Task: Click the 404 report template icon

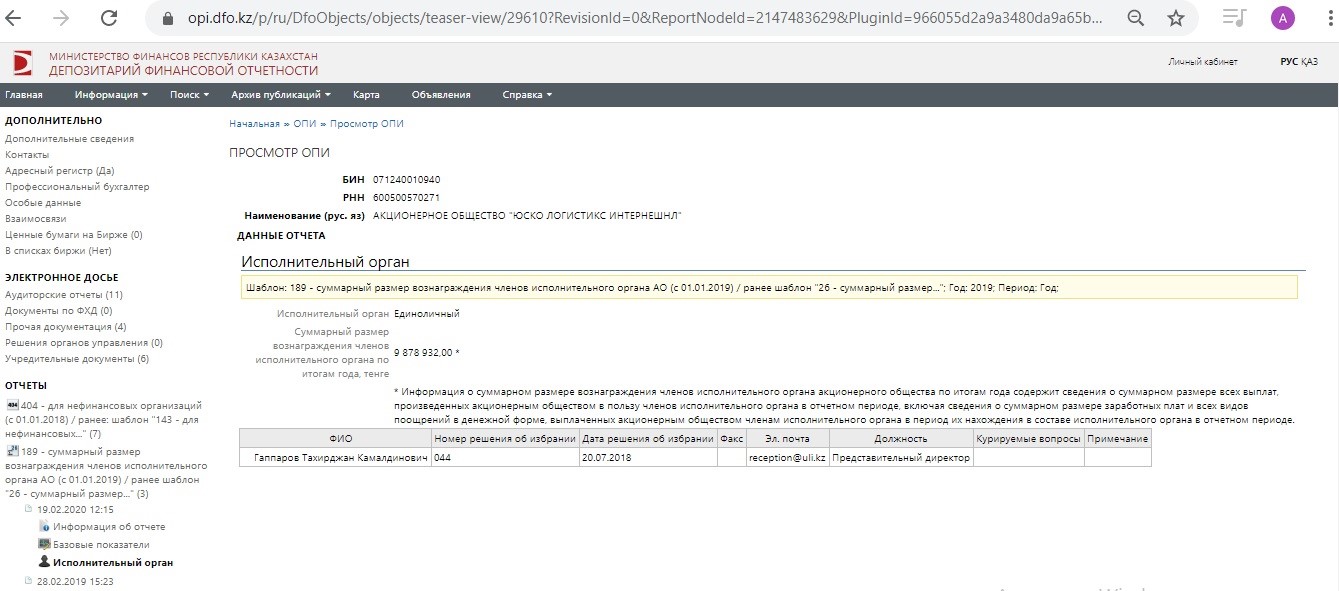Action: coord(12,405)
